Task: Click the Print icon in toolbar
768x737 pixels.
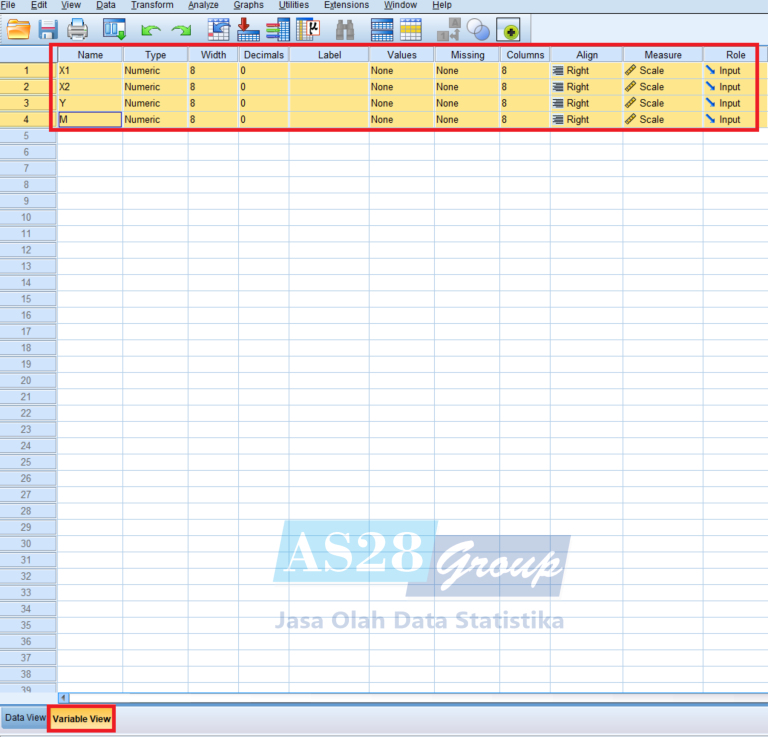Action: tap(77, 29)
